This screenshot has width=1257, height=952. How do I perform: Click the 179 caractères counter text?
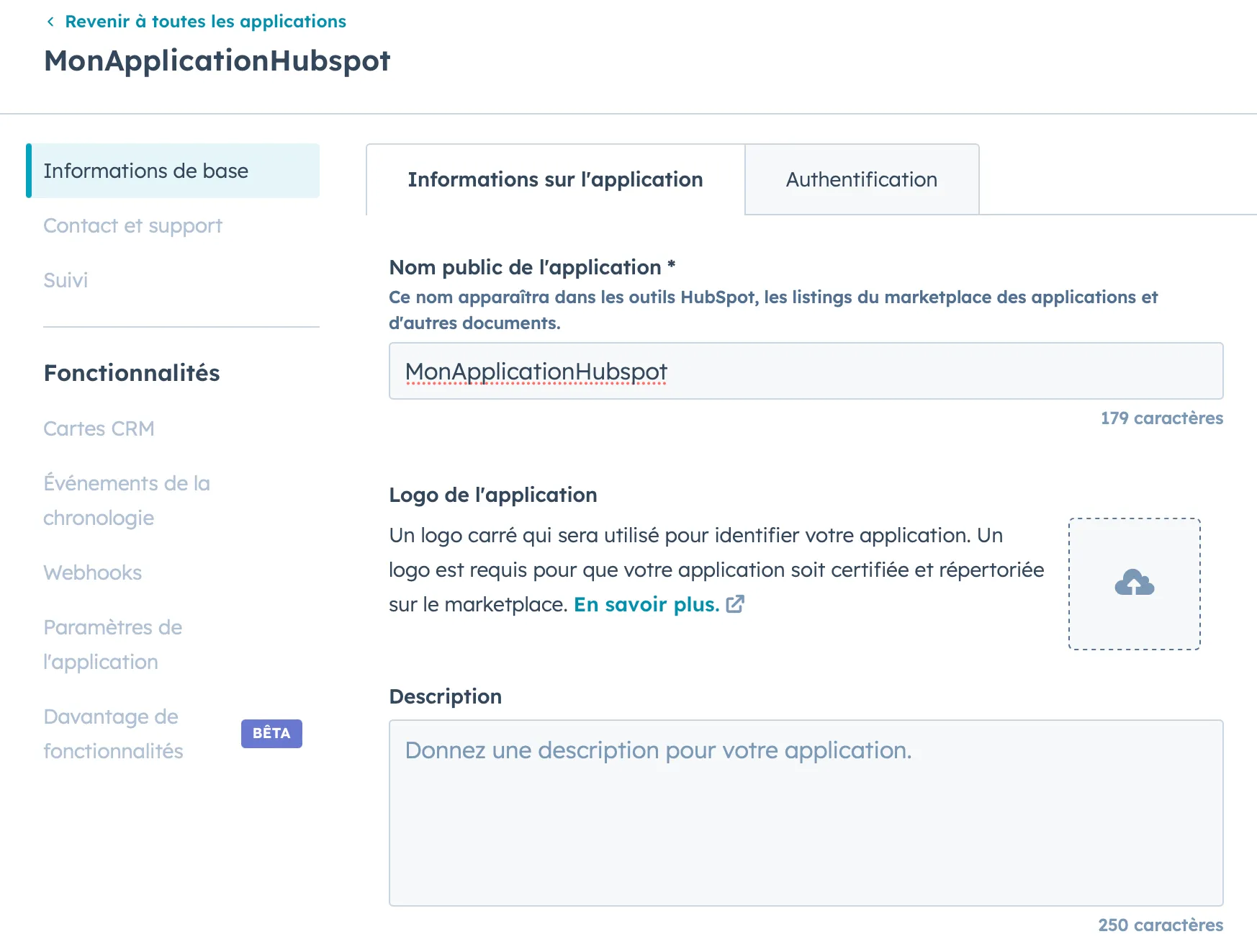[x=1161, y=418]
